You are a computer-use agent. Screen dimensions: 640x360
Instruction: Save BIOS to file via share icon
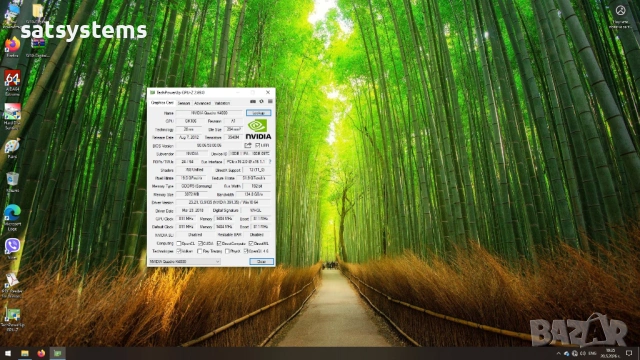(248, 145)
